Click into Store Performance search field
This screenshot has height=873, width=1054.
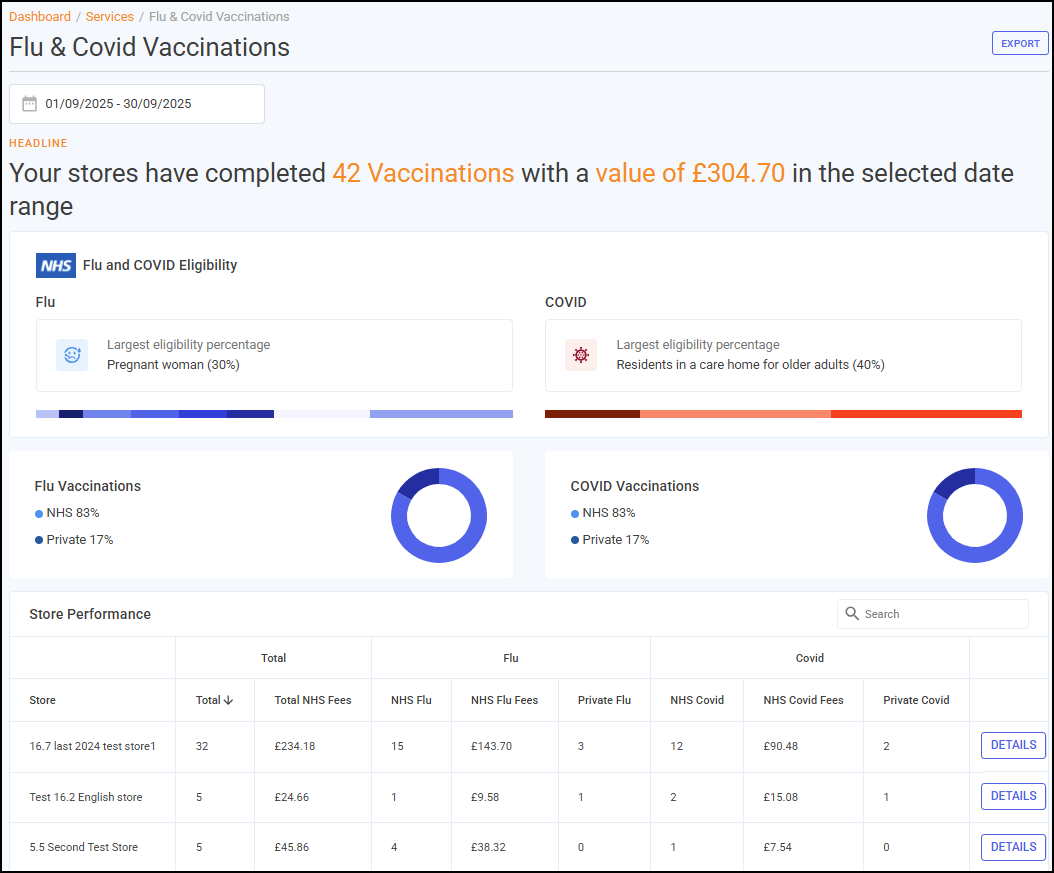point(940,614)
